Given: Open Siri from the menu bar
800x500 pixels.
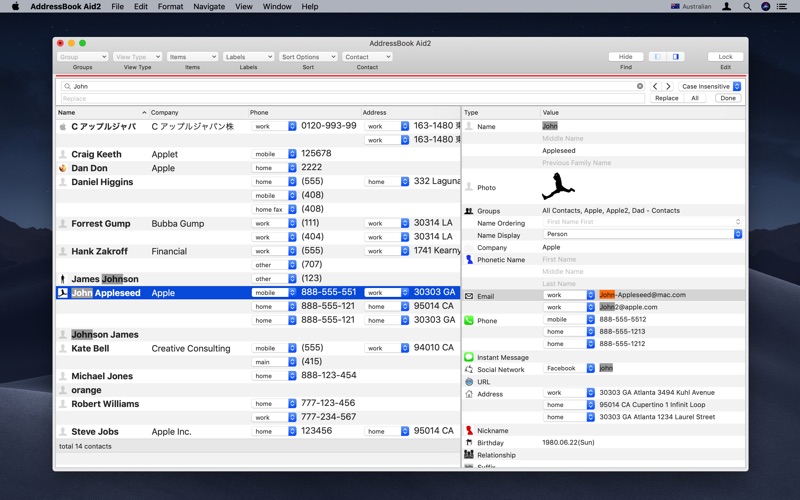Looking at the screenshot, I should point(765,7).
